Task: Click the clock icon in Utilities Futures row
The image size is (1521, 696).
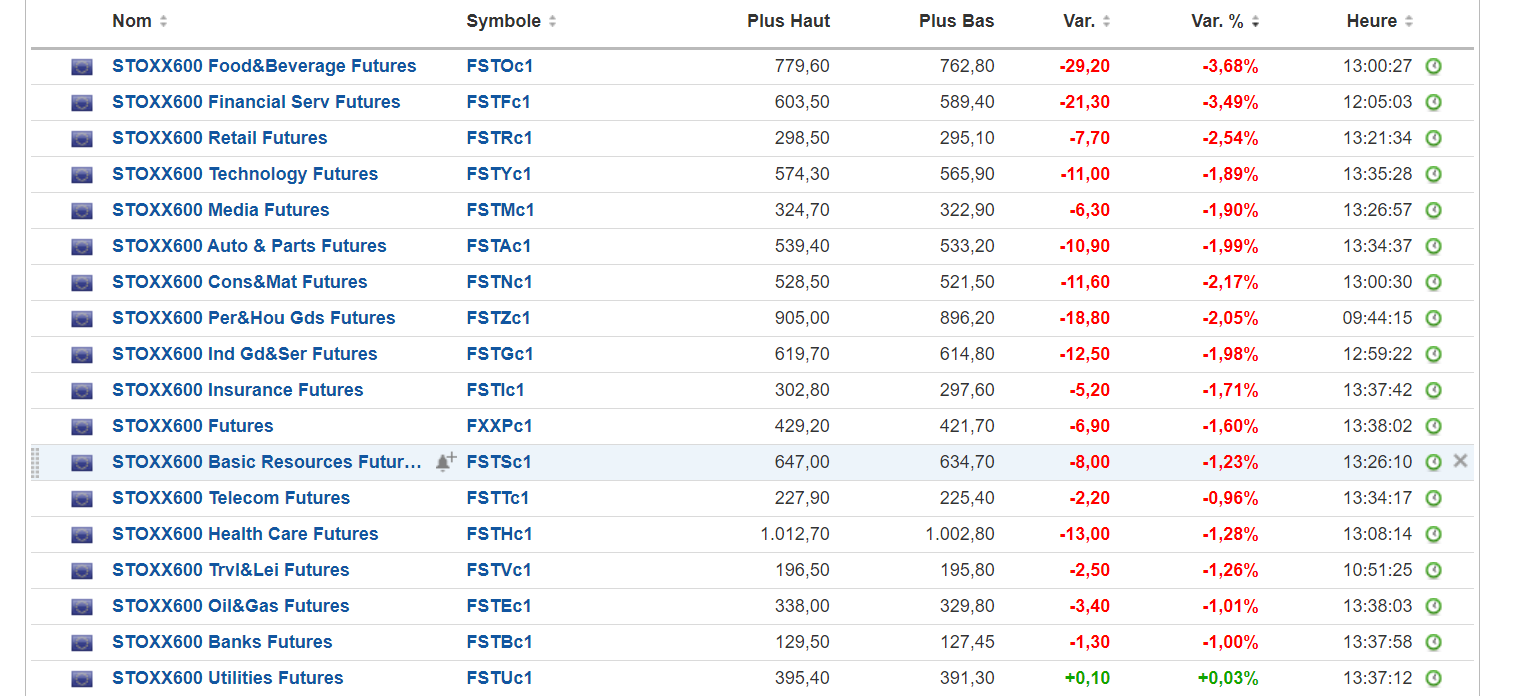Action: pyautogui.click(x=1433, y=678)
